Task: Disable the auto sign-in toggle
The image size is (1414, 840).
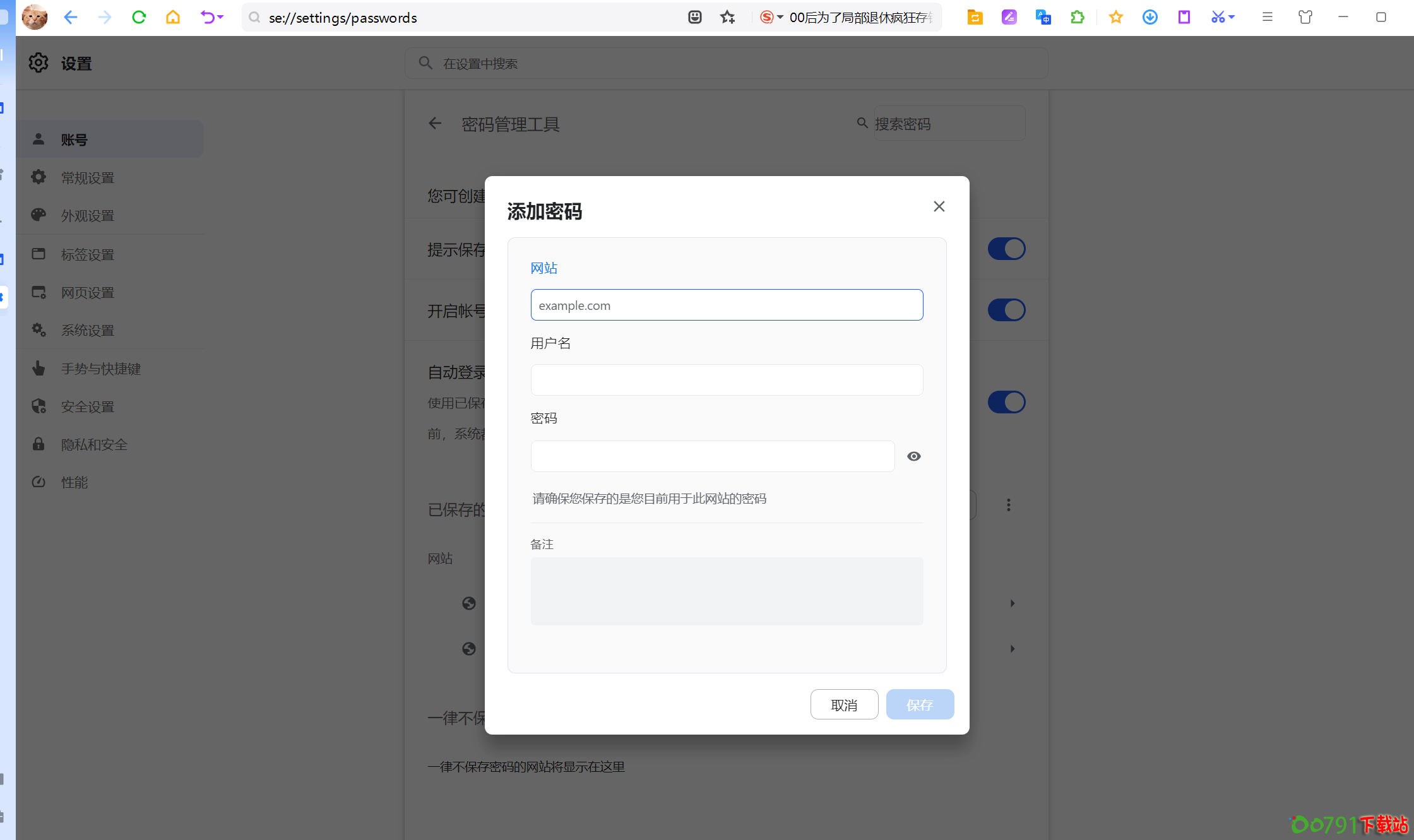Action: click(x=1006, y=402)
